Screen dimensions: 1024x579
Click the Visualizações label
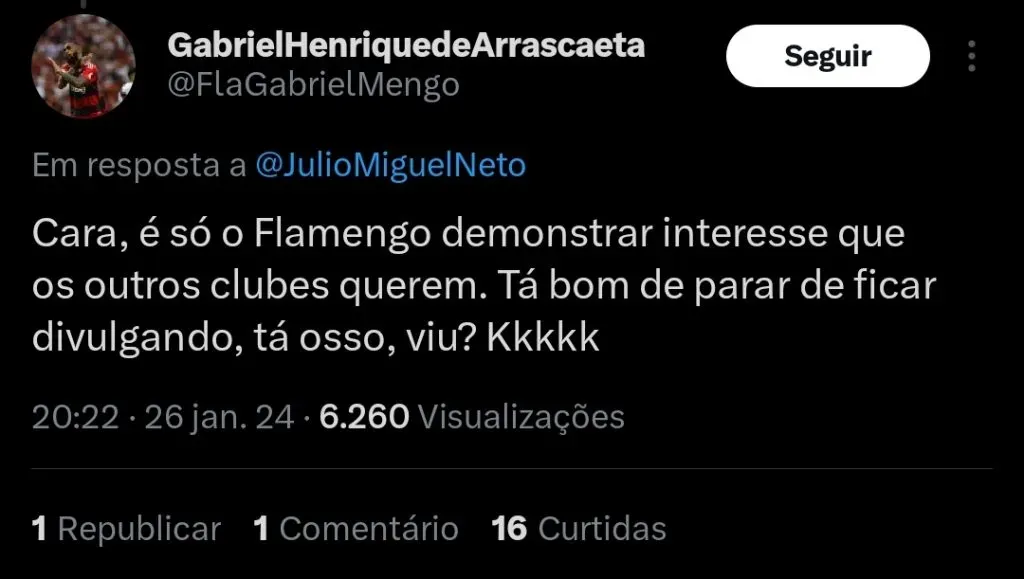pos(521,417)
